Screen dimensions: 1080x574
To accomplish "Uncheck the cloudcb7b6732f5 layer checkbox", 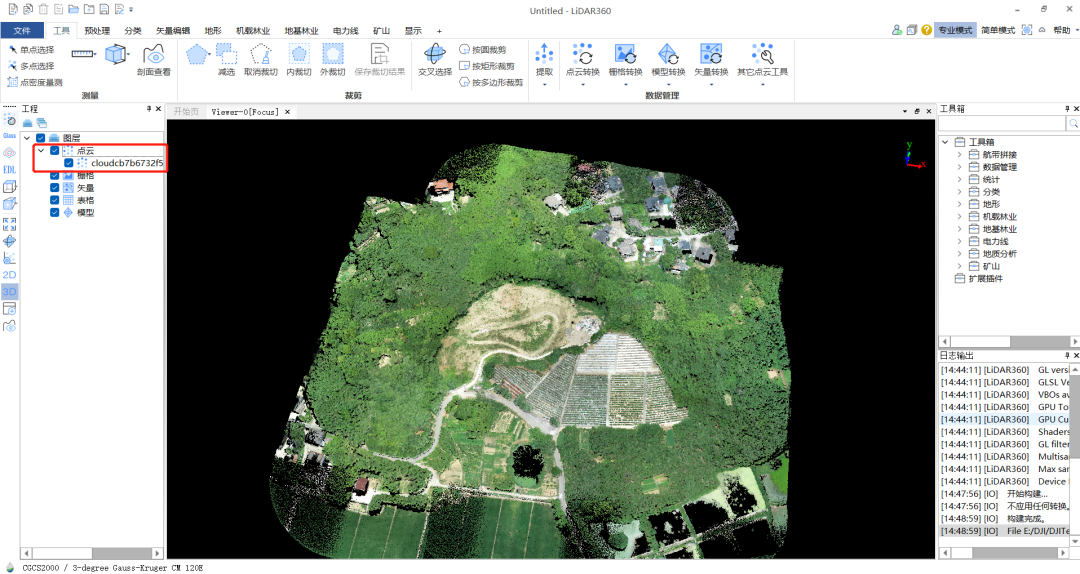I will coord(68,163).
